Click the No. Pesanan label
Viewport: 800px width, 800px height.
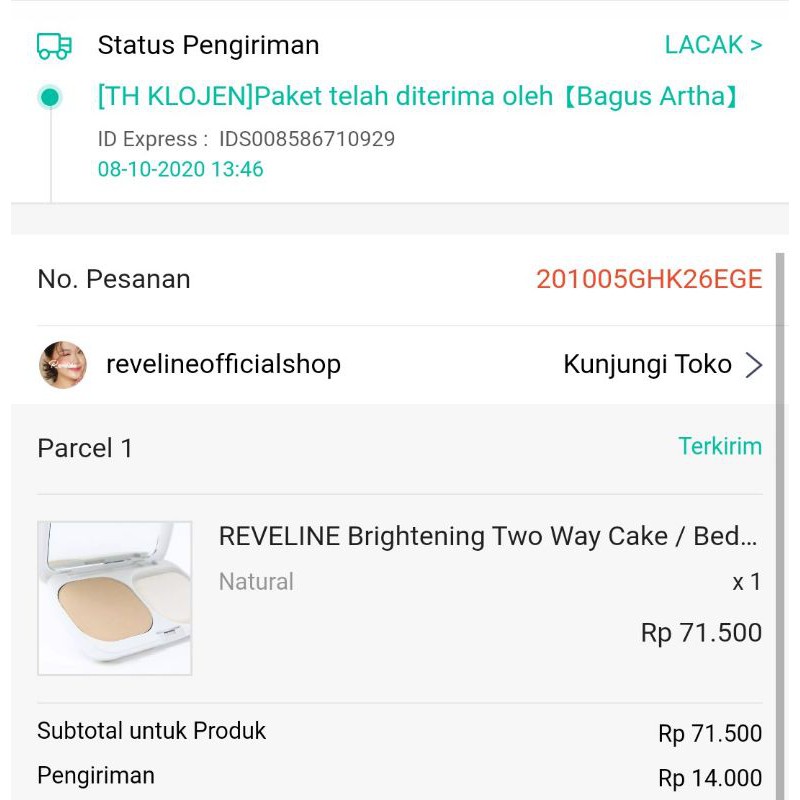pos(114,279)
